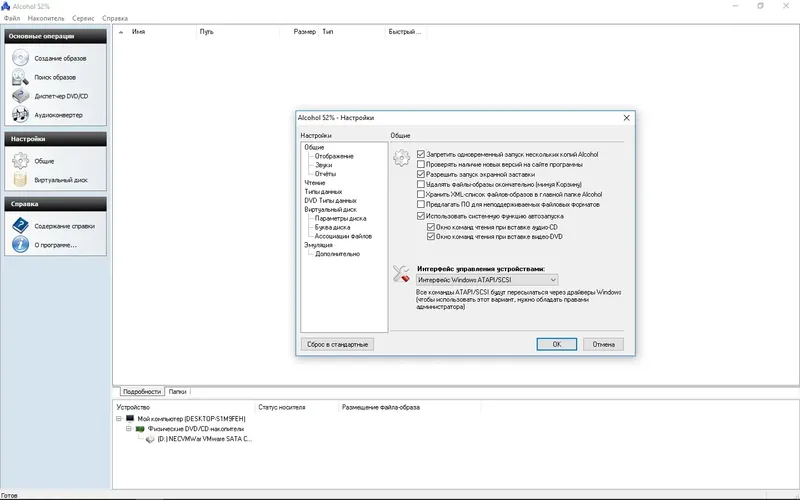Click the О программе info icon
The width and height of the screenshot is (800, 500).
20,244
